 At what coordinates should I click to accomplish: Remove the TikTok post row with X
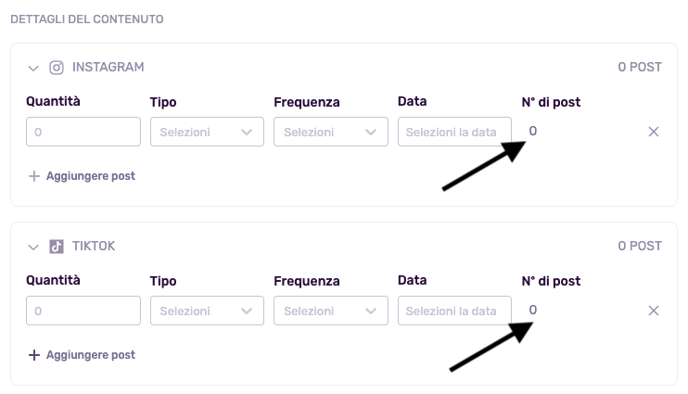(x=653, y=311)
